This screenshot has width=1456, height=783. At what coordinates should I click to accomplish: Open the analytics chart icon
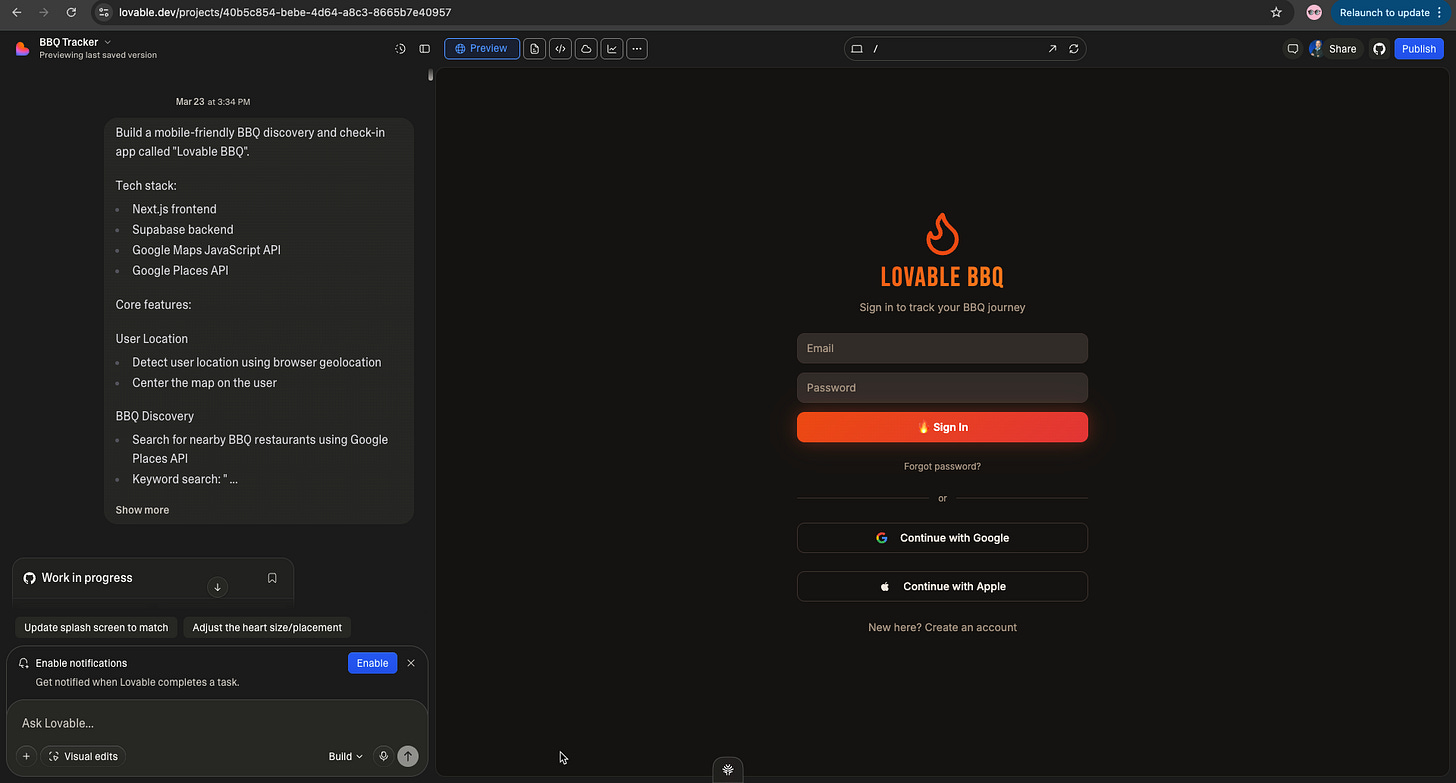(611, 48)
